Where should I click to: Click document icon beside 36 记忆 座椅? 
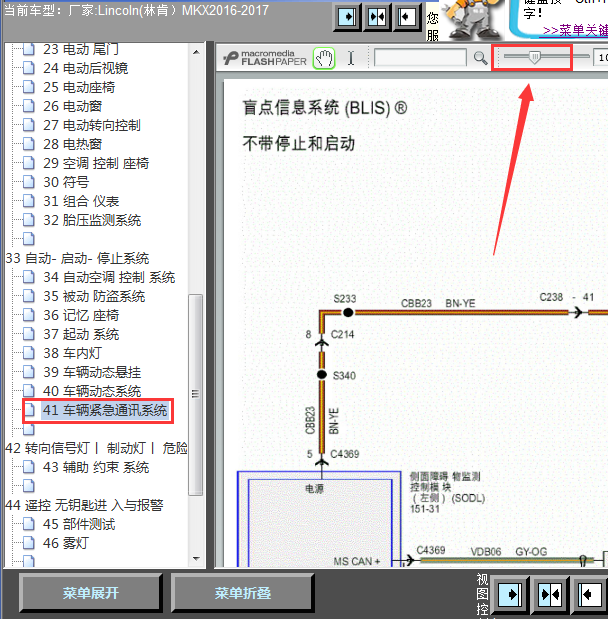click(28, 315)
